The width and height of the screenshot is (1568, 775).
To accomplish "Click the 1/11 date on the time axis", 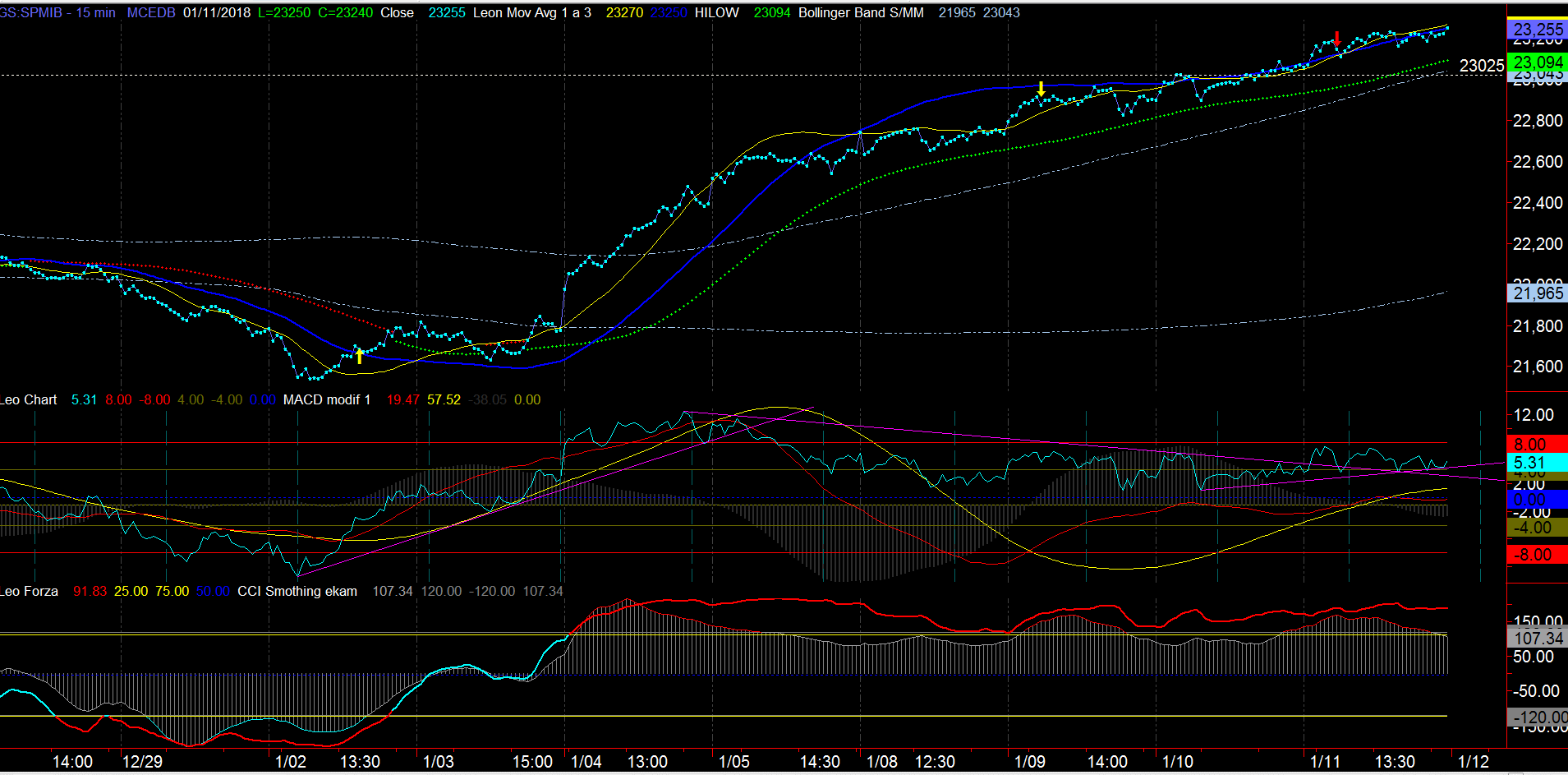I will coord(1326,762).
